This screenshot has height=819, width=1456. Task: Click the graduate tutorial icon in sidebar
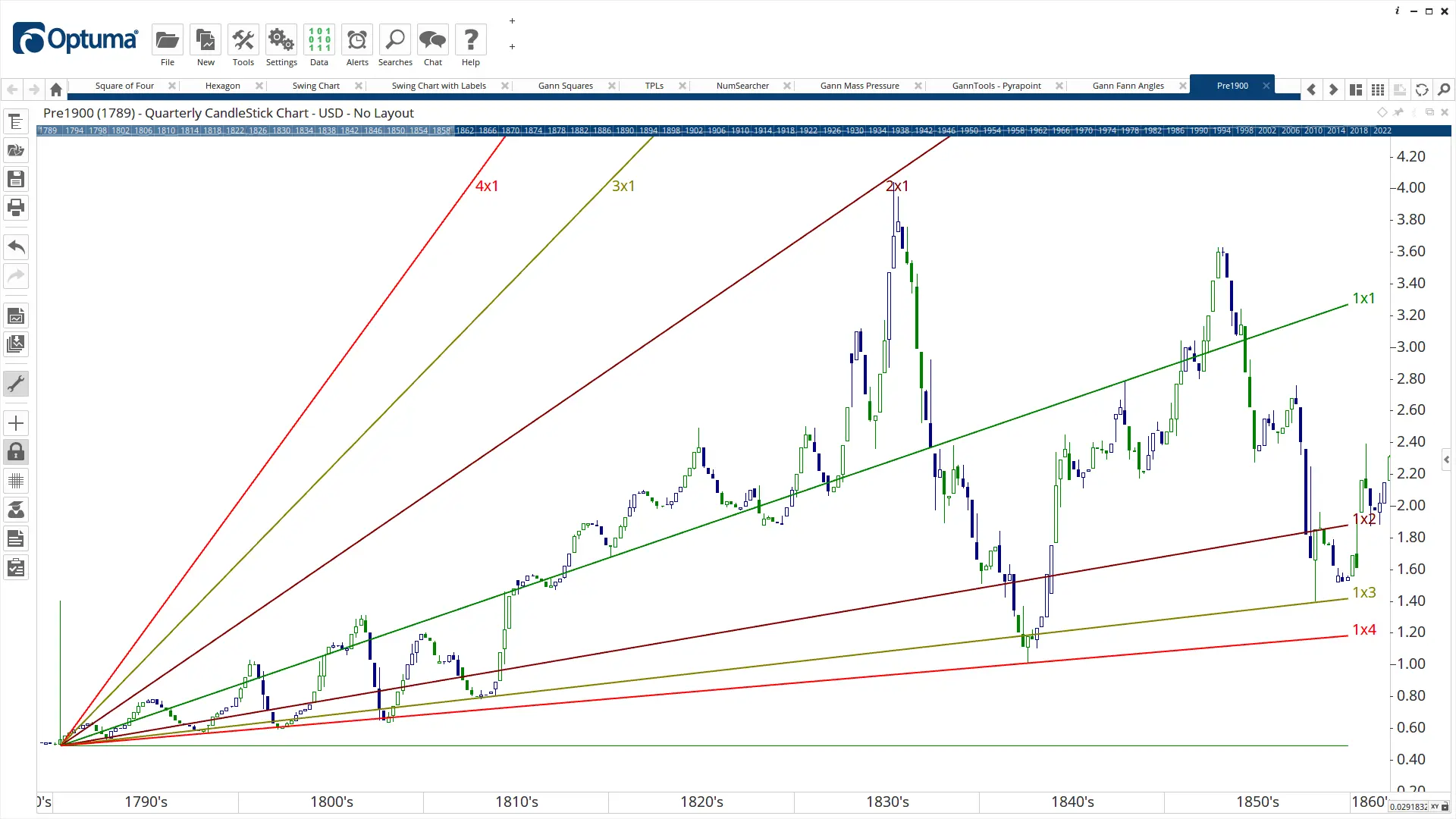[16, 510]
